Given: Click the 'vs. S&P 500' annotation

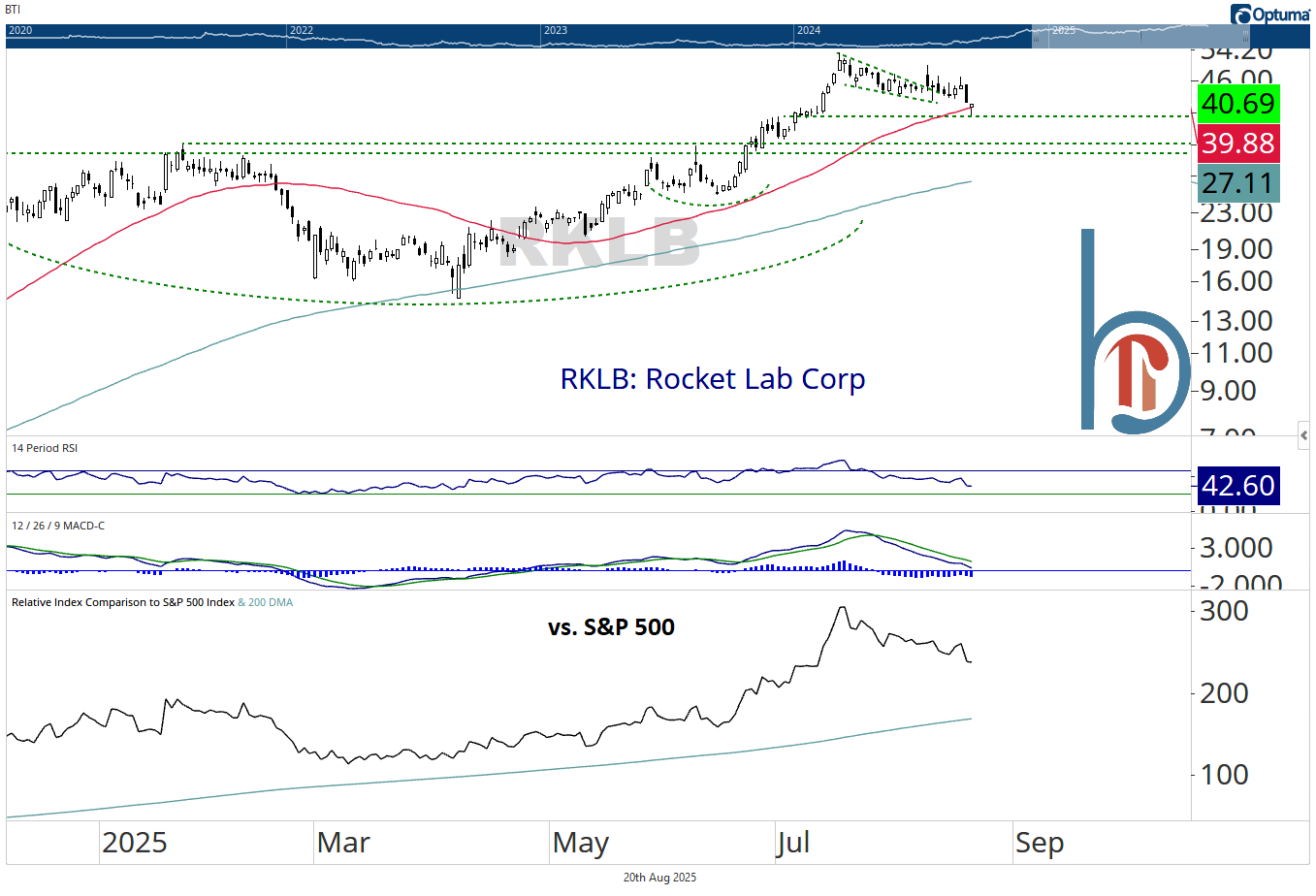Looking at the screenshot, I should click(611, 627).
